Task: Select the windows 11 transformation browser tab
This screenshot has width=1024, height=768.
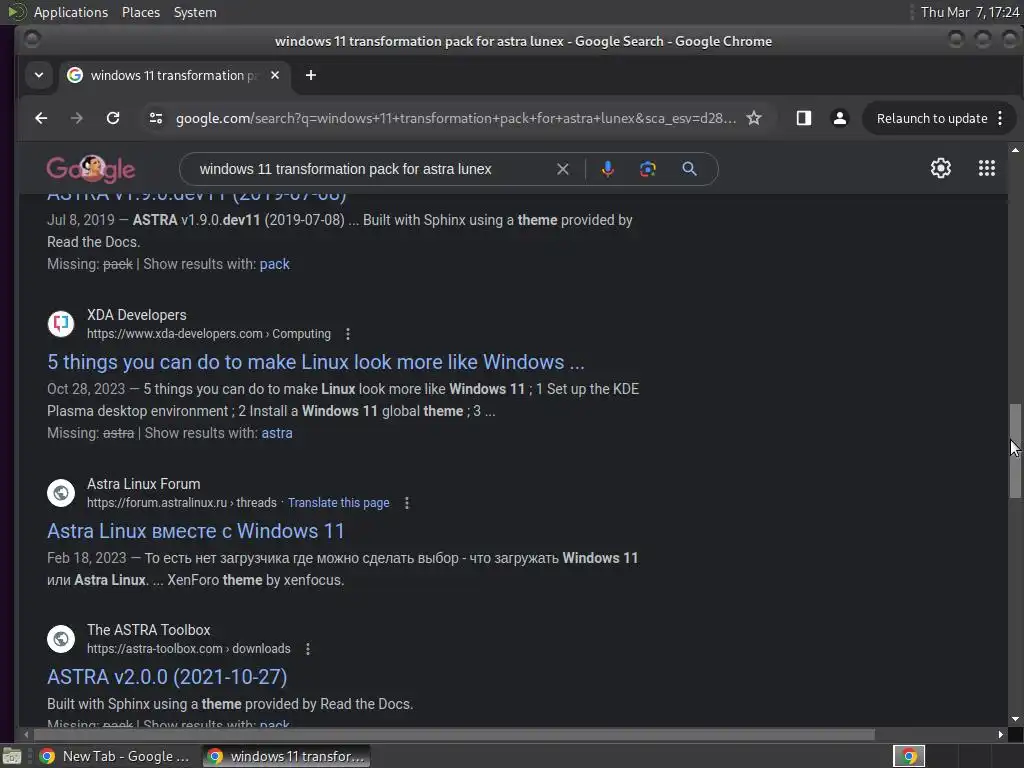Action: point(174,75)
